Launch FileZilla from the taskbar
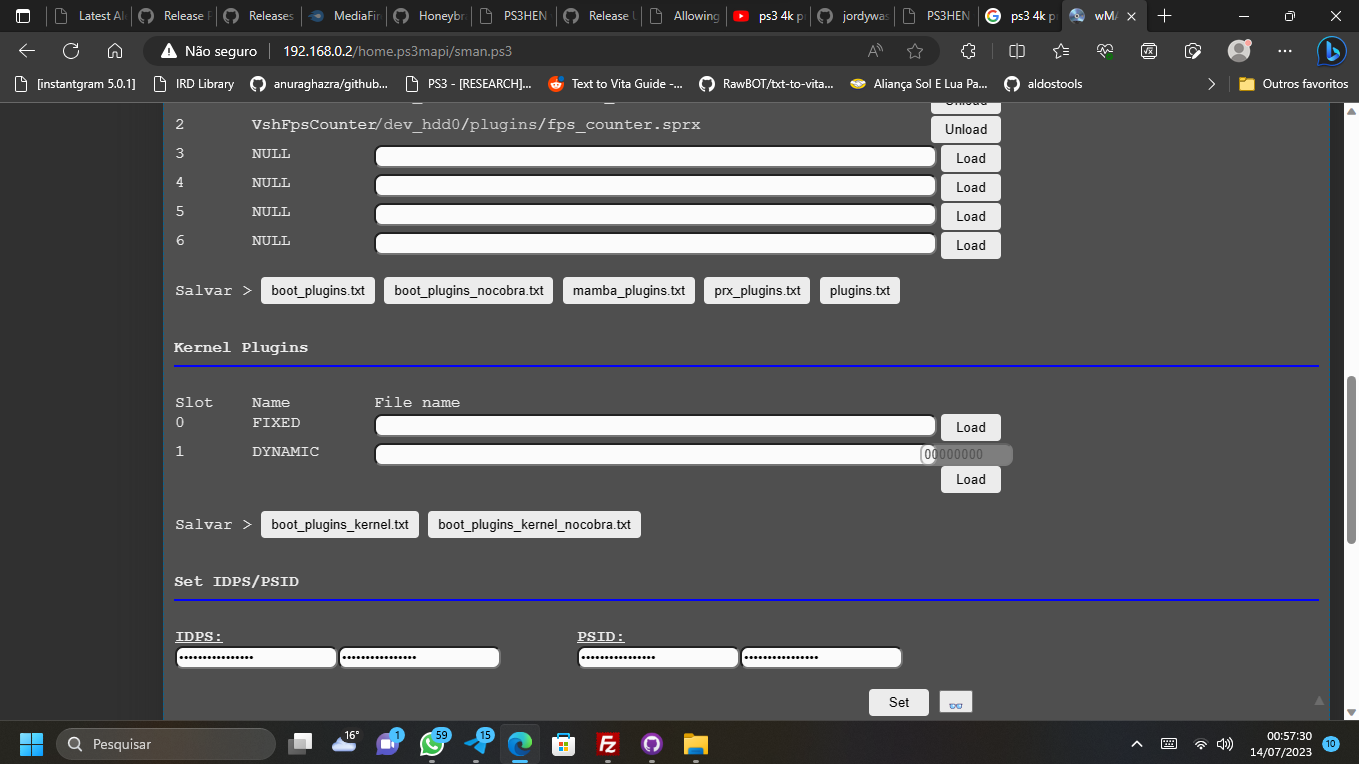Viewport: 1359px width, 764px height. 607,744
